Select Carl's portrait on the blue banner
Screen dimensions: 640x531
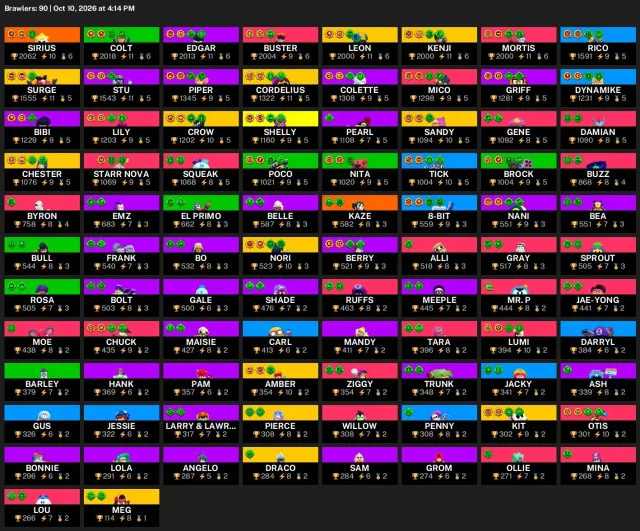(279, 331)
